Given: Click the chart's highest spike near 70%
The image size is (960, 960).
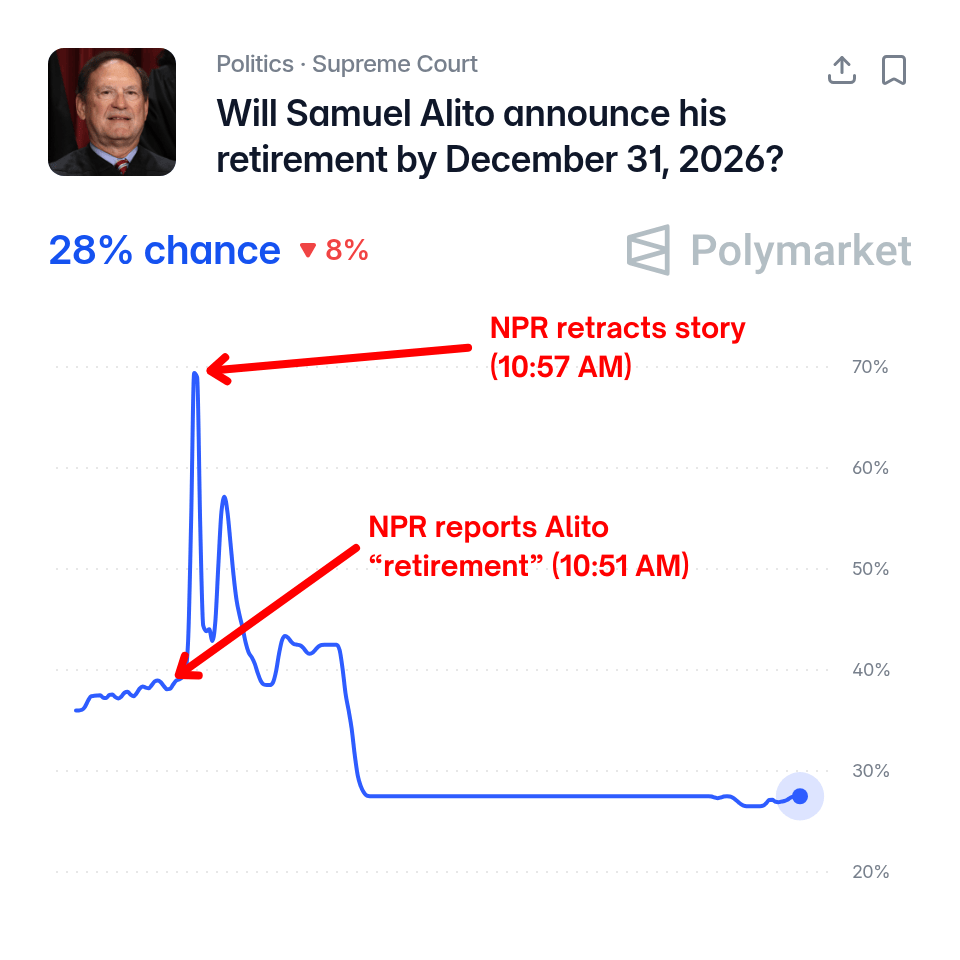Looking at the screenshot, I should (x=195, y=375).
